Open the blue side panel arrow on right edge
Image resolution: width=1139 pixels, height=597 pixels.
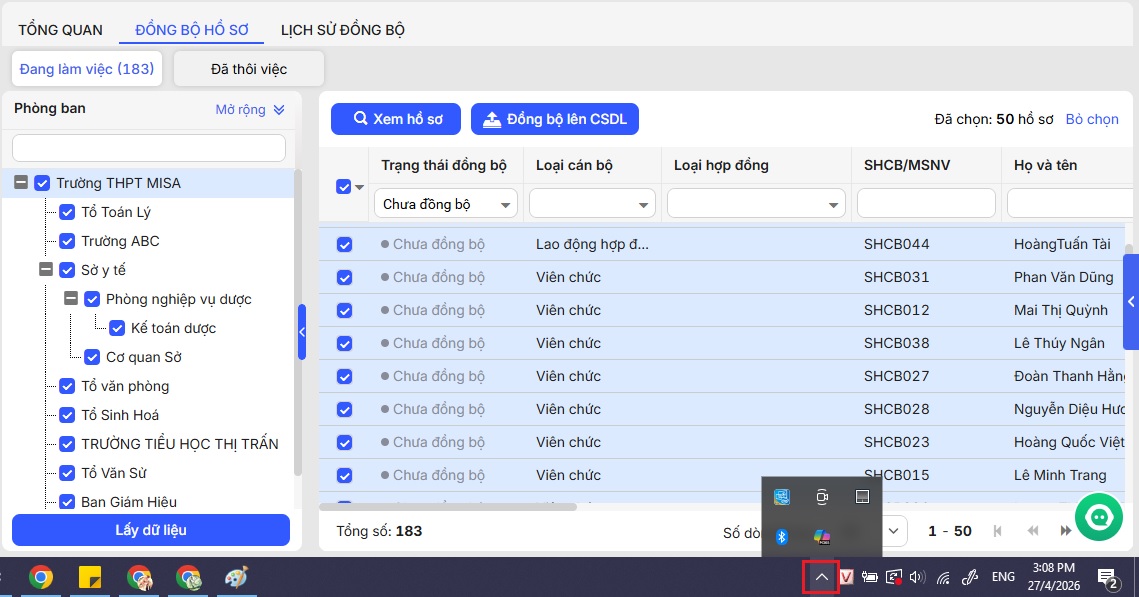coord(1130,302)
